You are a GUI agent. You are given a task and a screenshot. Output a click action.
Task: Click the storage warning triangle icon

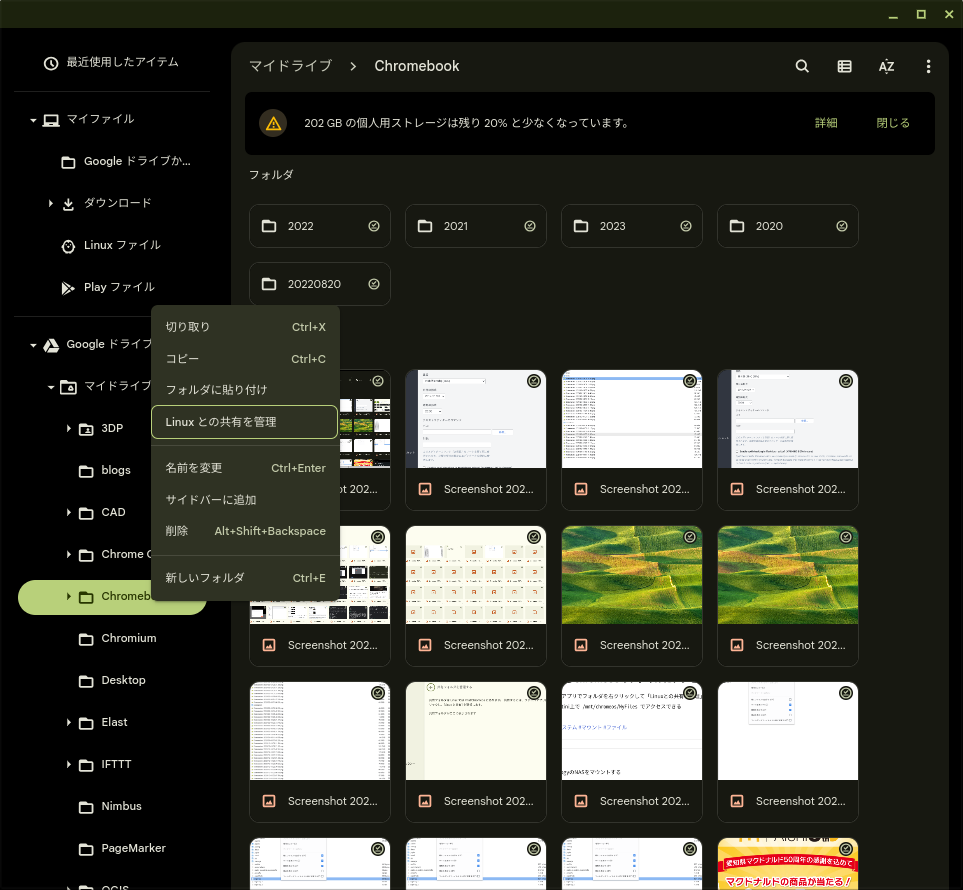[x=273, y=123]
